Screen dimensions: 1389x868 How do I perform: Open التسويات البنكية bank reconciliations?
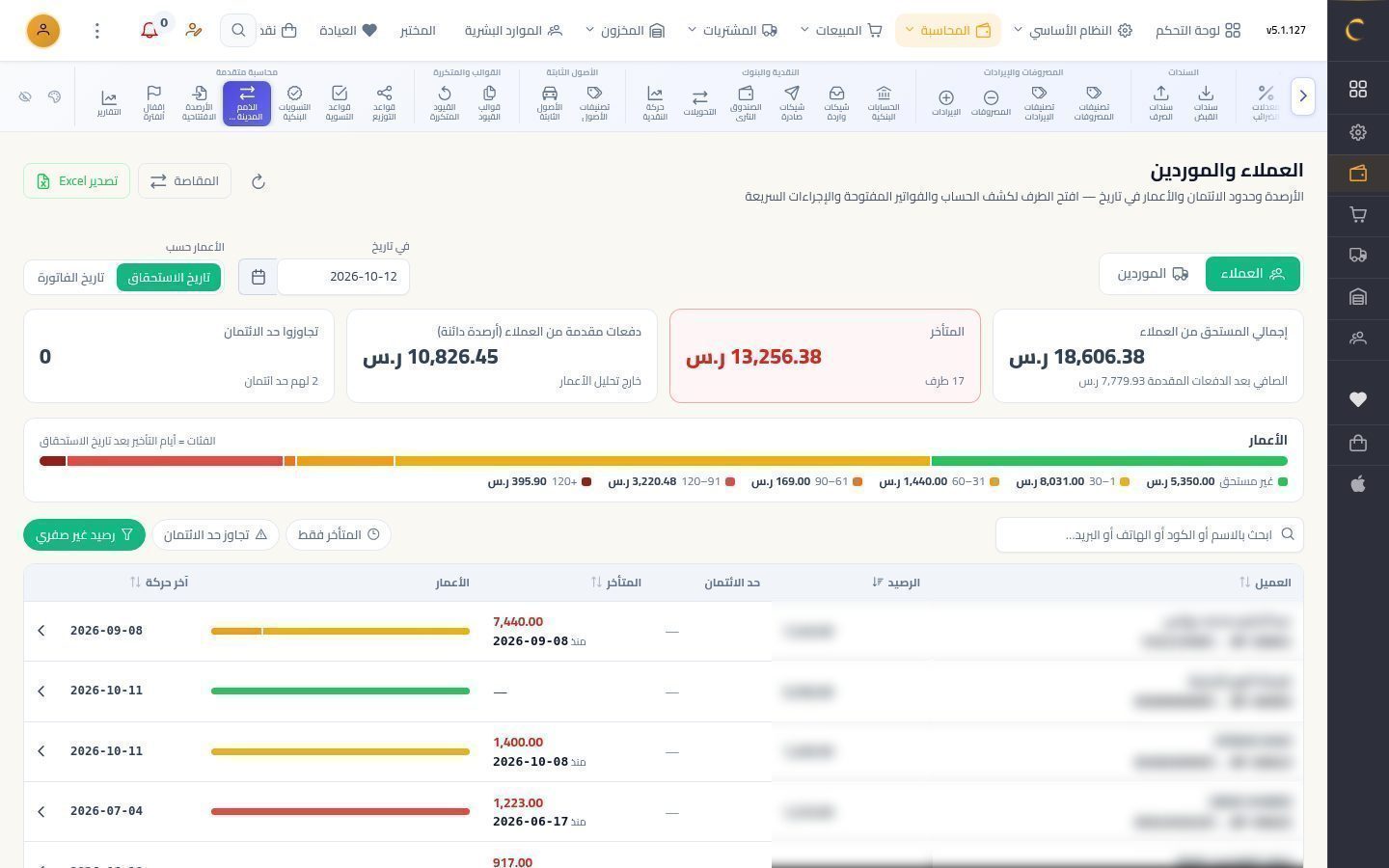[x=294, y=102]
